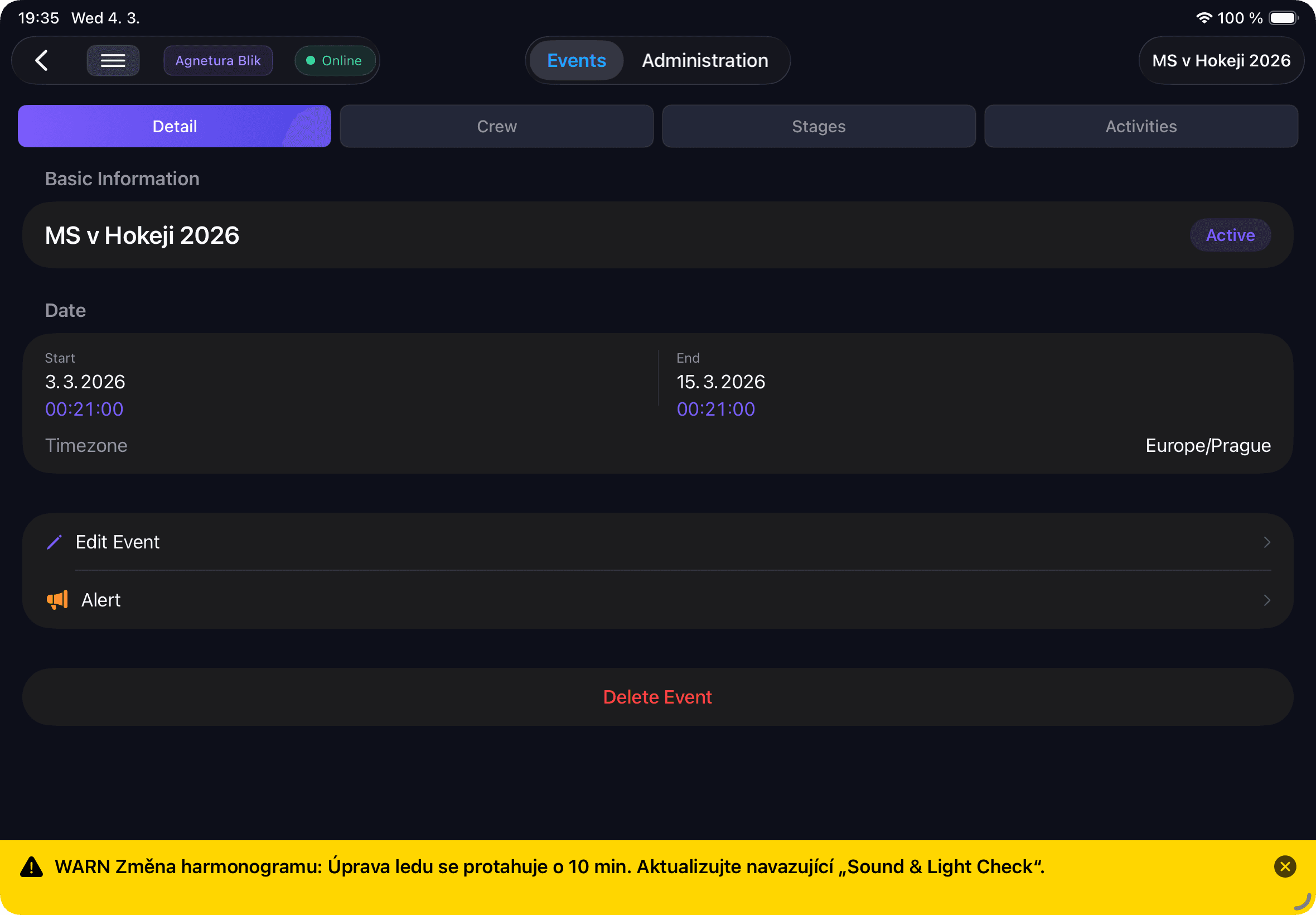Open the Stages section

click(818, 126)
